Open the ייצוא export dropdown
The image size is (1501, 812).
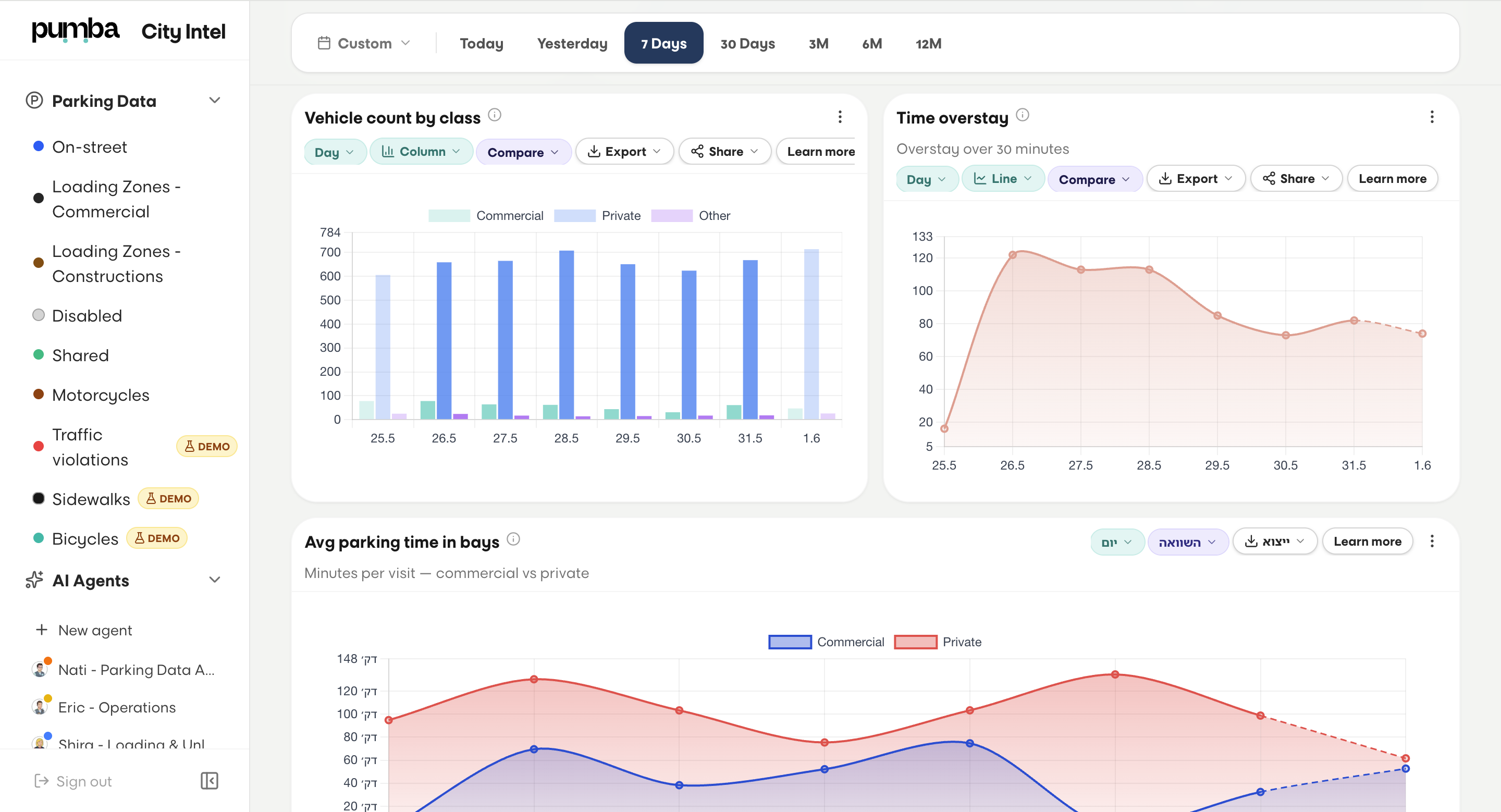coord(1275,541)
